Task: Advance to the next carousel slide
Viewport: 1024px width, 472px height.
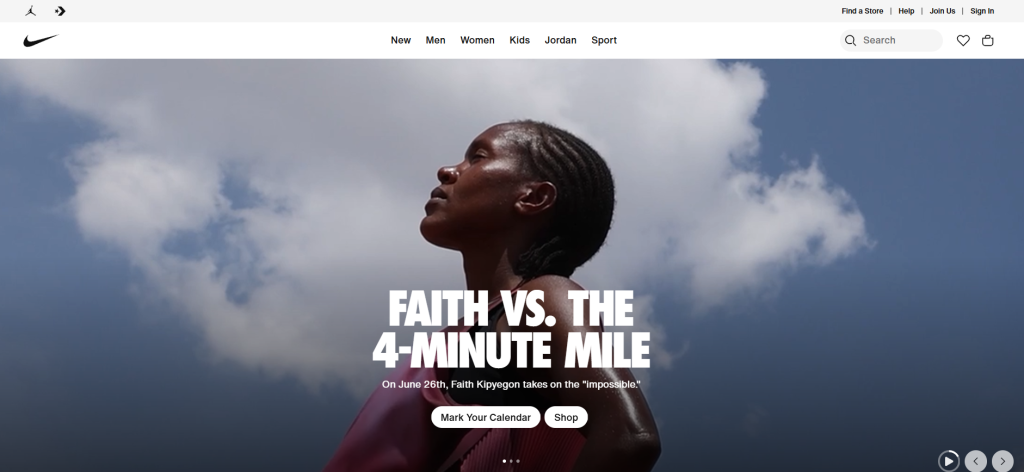Action: pyautogui.click(x=1002, y=461)
